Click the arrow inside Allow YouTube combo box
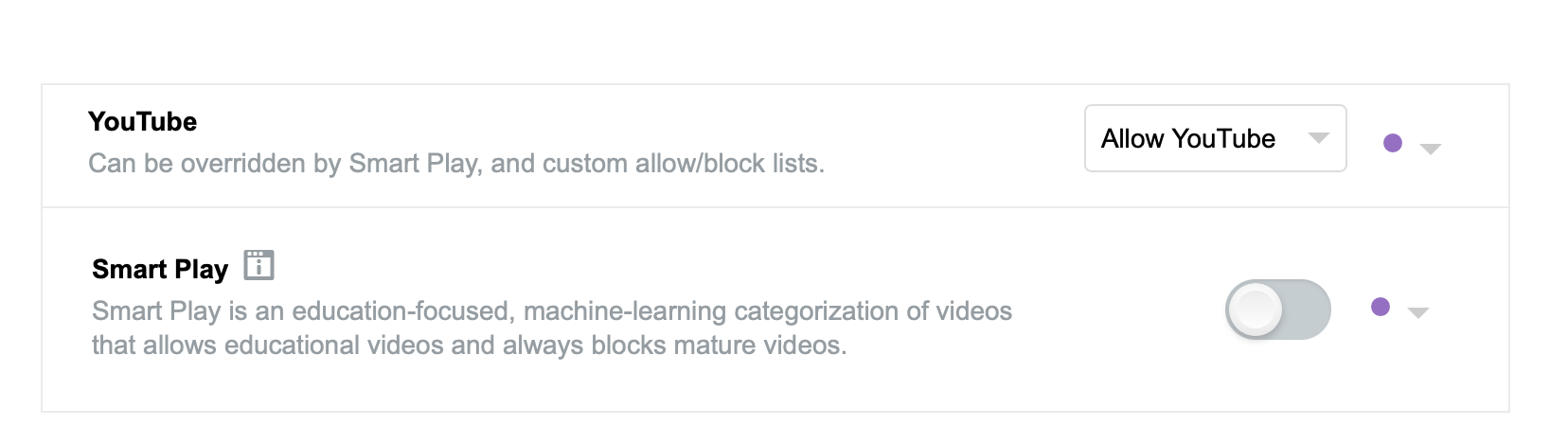 (1318, 138)
